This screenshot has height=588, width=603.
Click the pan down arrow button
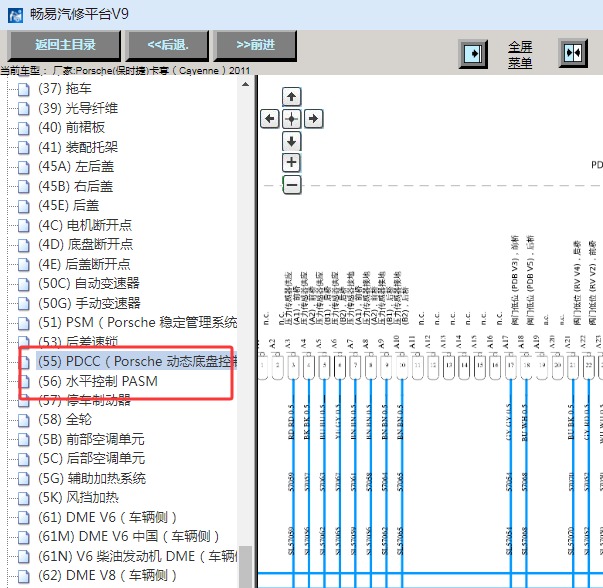[291, 141]
